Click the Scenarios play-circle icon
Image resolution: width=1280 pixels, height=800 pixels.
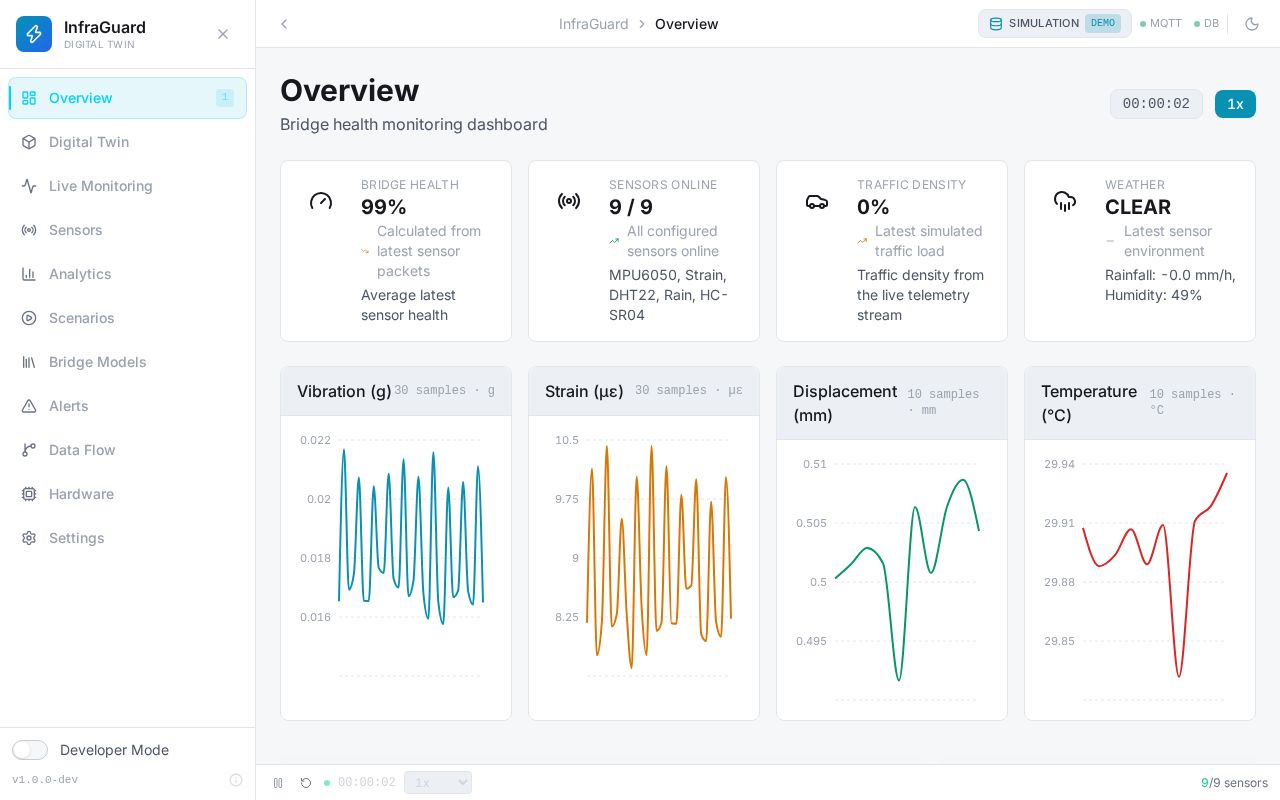coord(29,318)
